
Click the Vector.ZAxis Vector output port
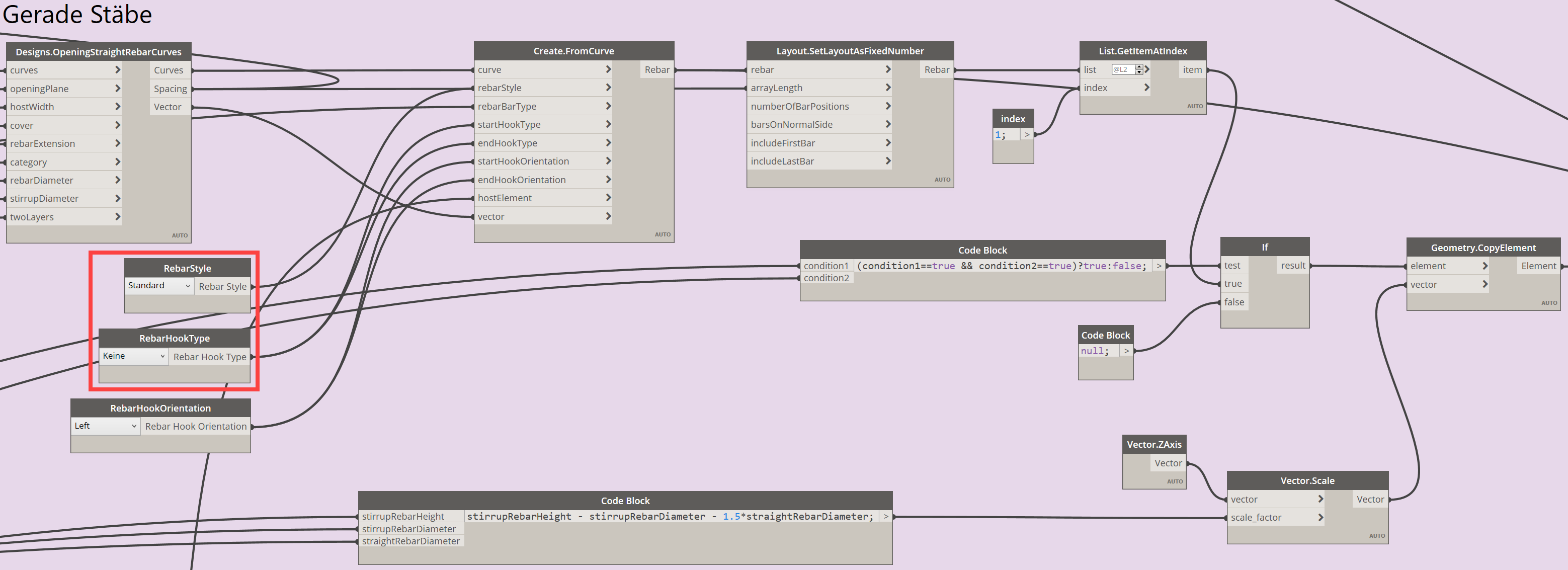[1168, 463]
